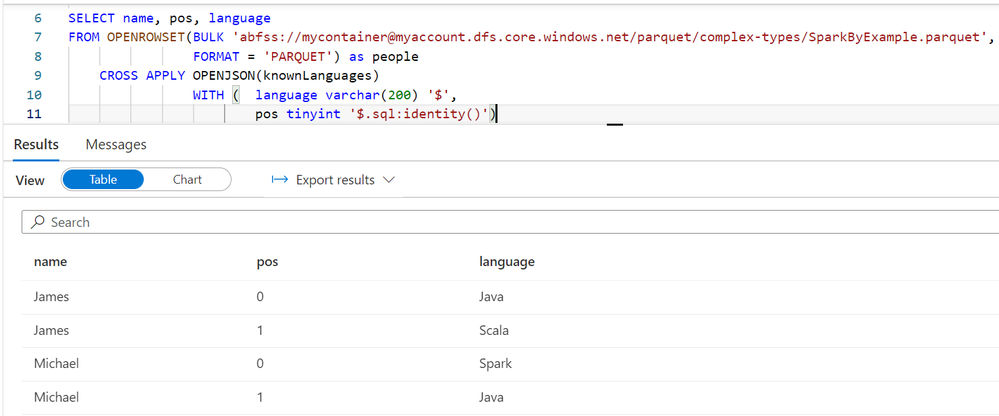Click OPENJSON(knownLanguages) in the query
The image size is (999, 416).
(286, 76)
